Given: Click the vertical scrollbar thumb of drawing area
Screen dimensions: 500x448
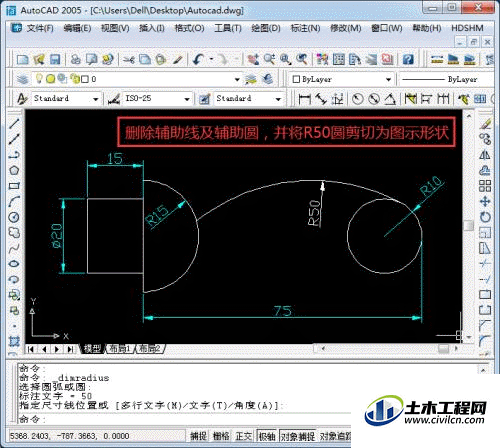Looking at the screenshot, I should 469,225.
